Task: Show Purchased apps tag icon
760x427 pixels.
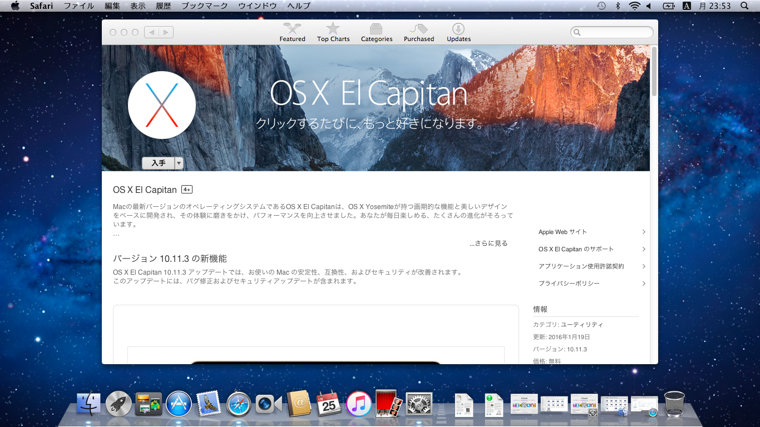Action: (419, 29)
